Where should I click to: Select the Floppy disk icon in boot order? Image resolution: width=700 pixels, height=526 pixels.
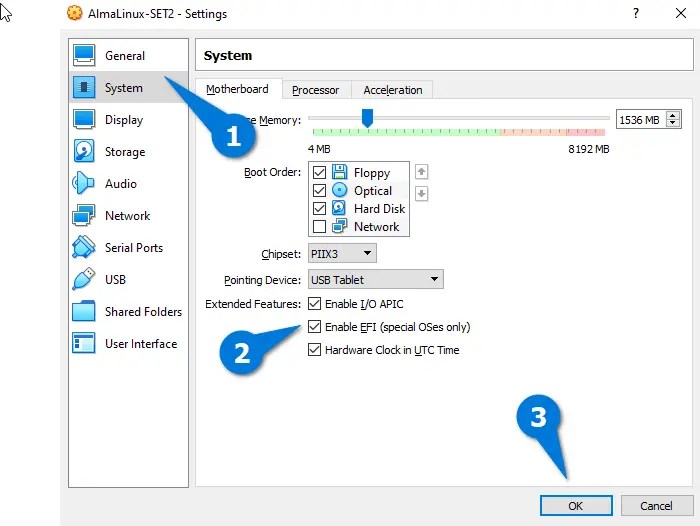coord(340,172)
